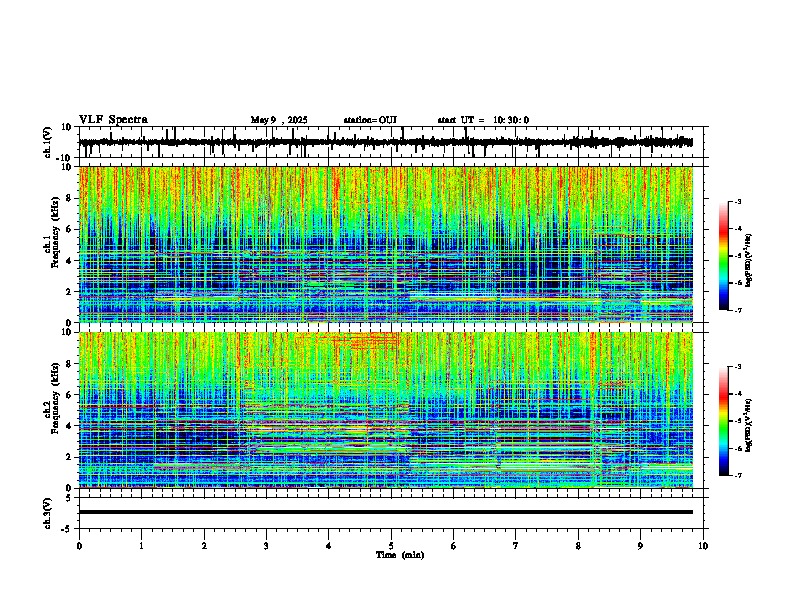Click time axis tick label "1"
This screenshot has width=792, height=612.
141,546
